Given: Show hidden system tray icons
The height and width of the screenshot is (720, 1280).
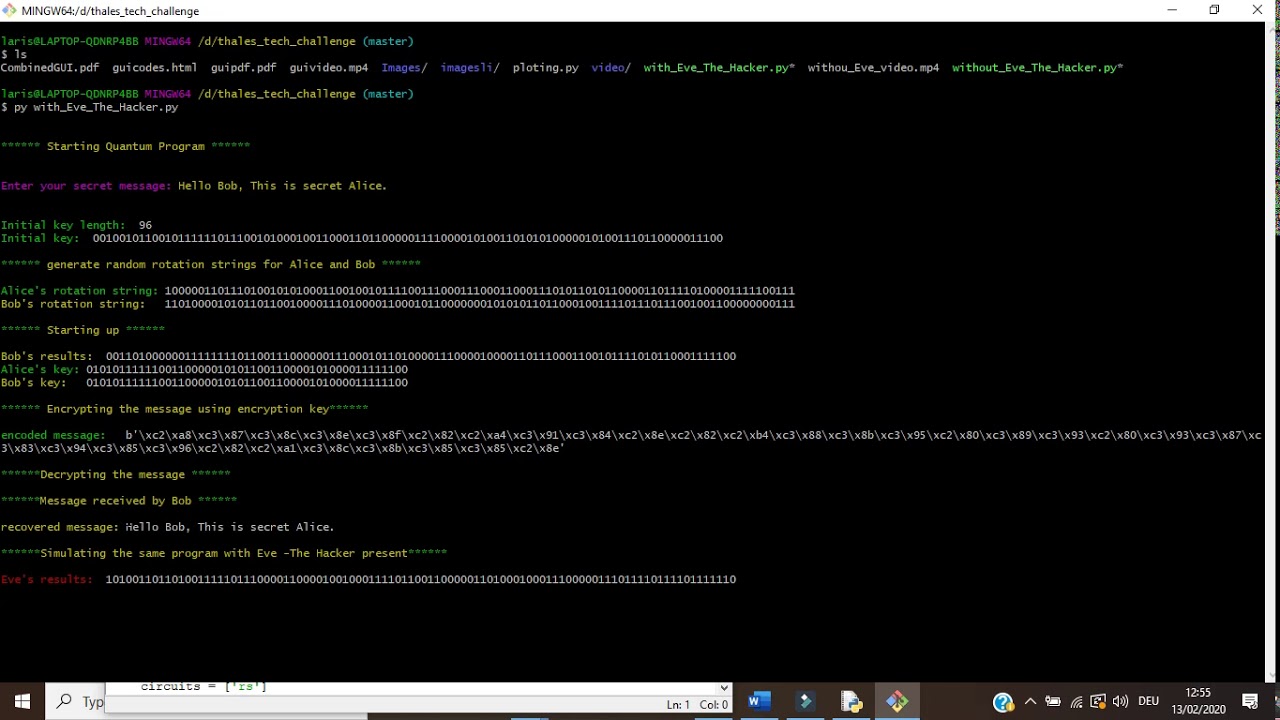Looking at the screenshot, I should point(1030,702).
